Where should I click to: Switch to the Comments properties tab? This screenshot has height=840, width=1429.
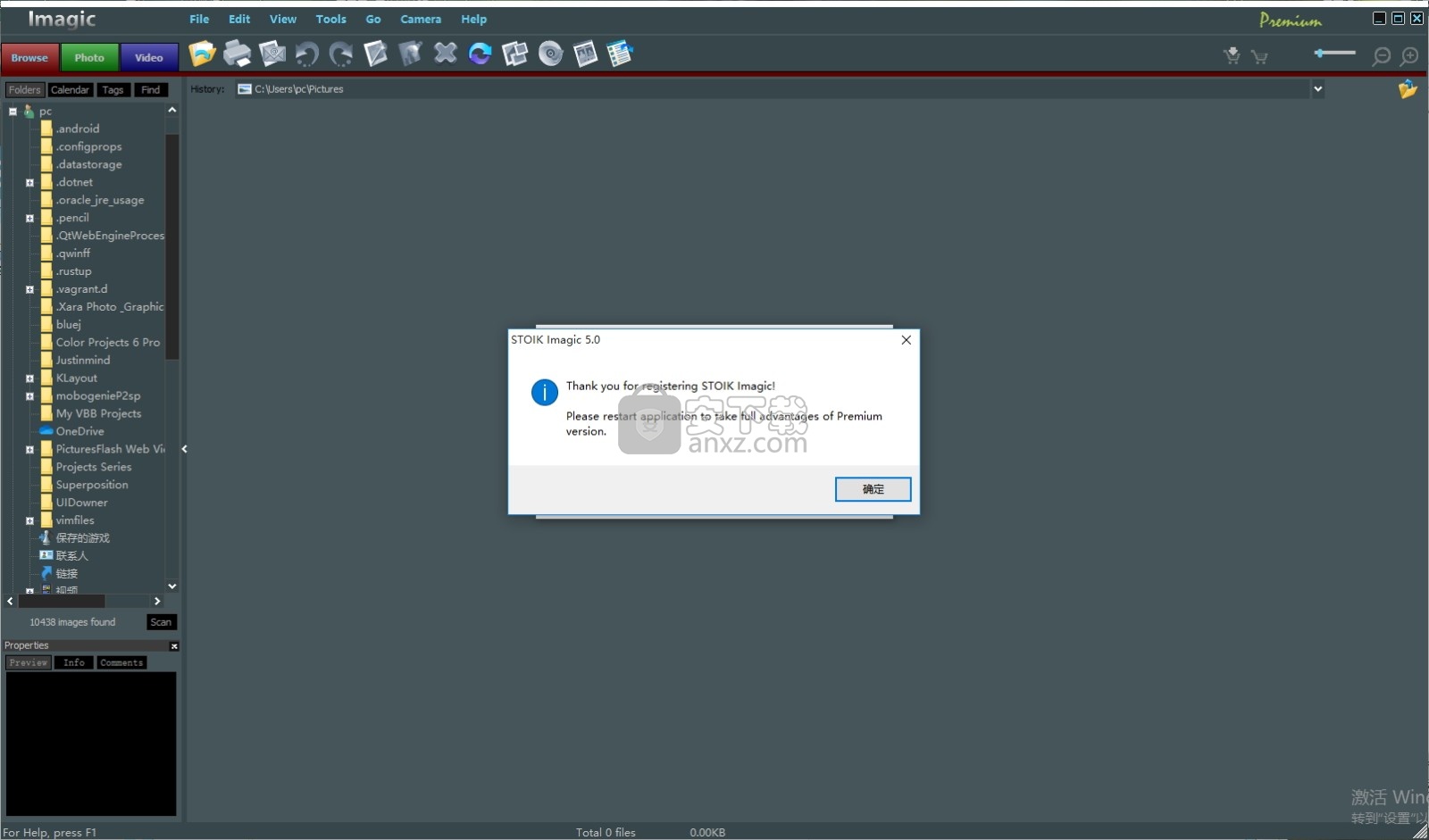121,662
